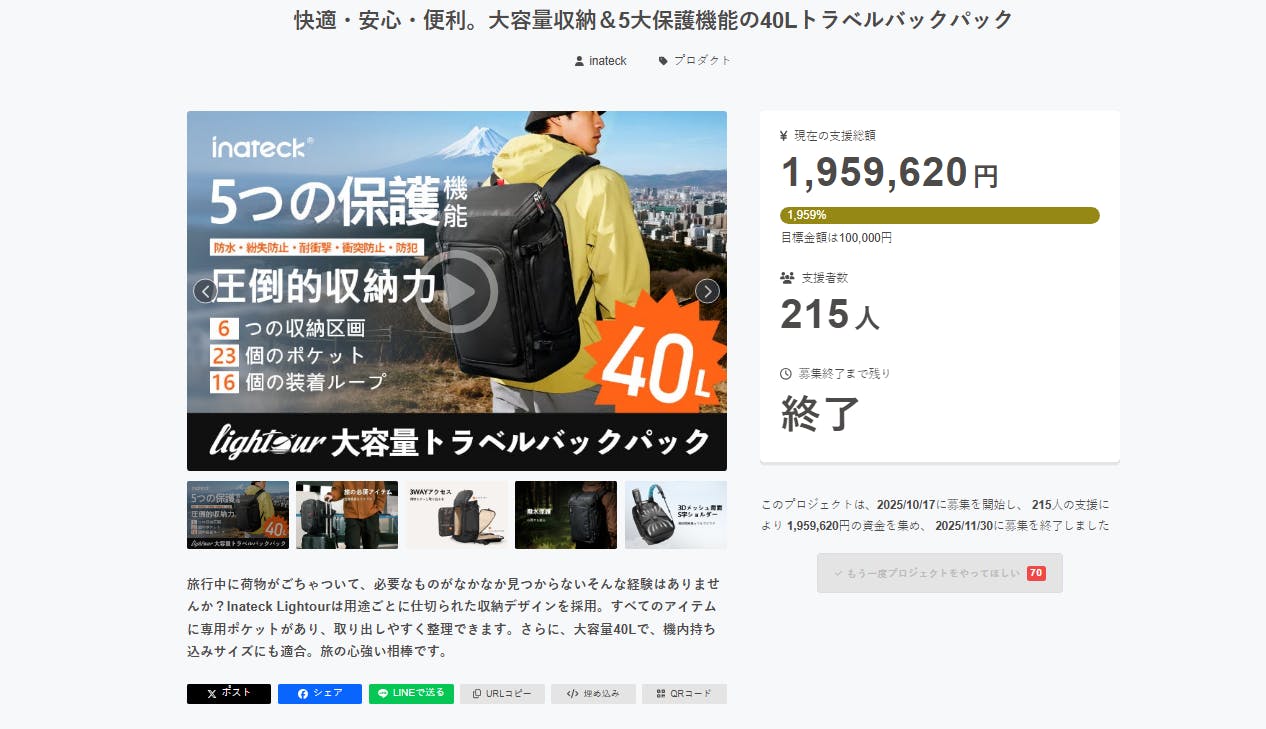Image resolution: width=1266 pixels, height=729 pixels.
Task: Share the project on X via ポスト
Action: click(x=228, y=694)
